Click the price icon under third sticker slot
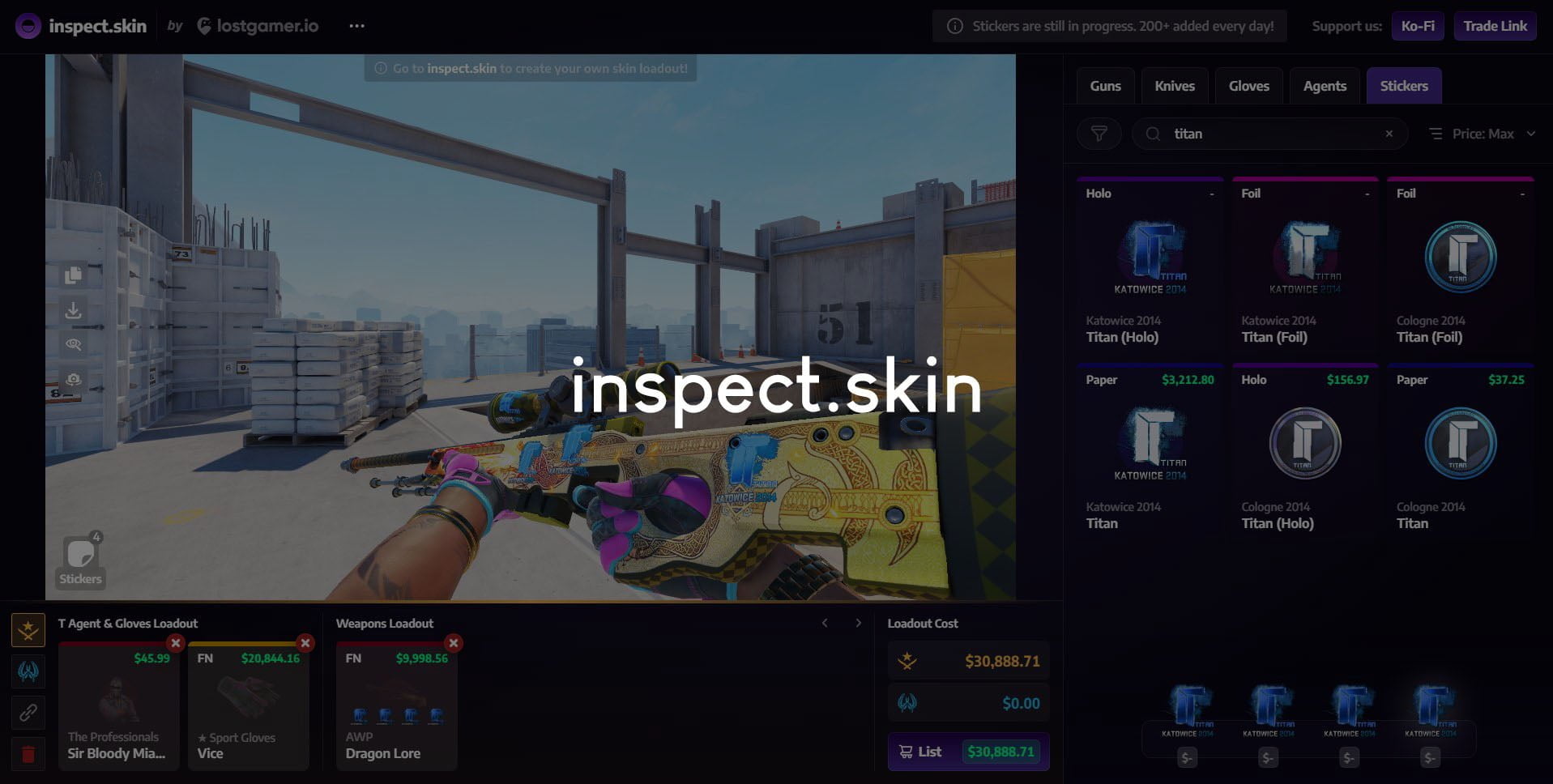The image size is (1553, 784). click(x=1349, y=758)
